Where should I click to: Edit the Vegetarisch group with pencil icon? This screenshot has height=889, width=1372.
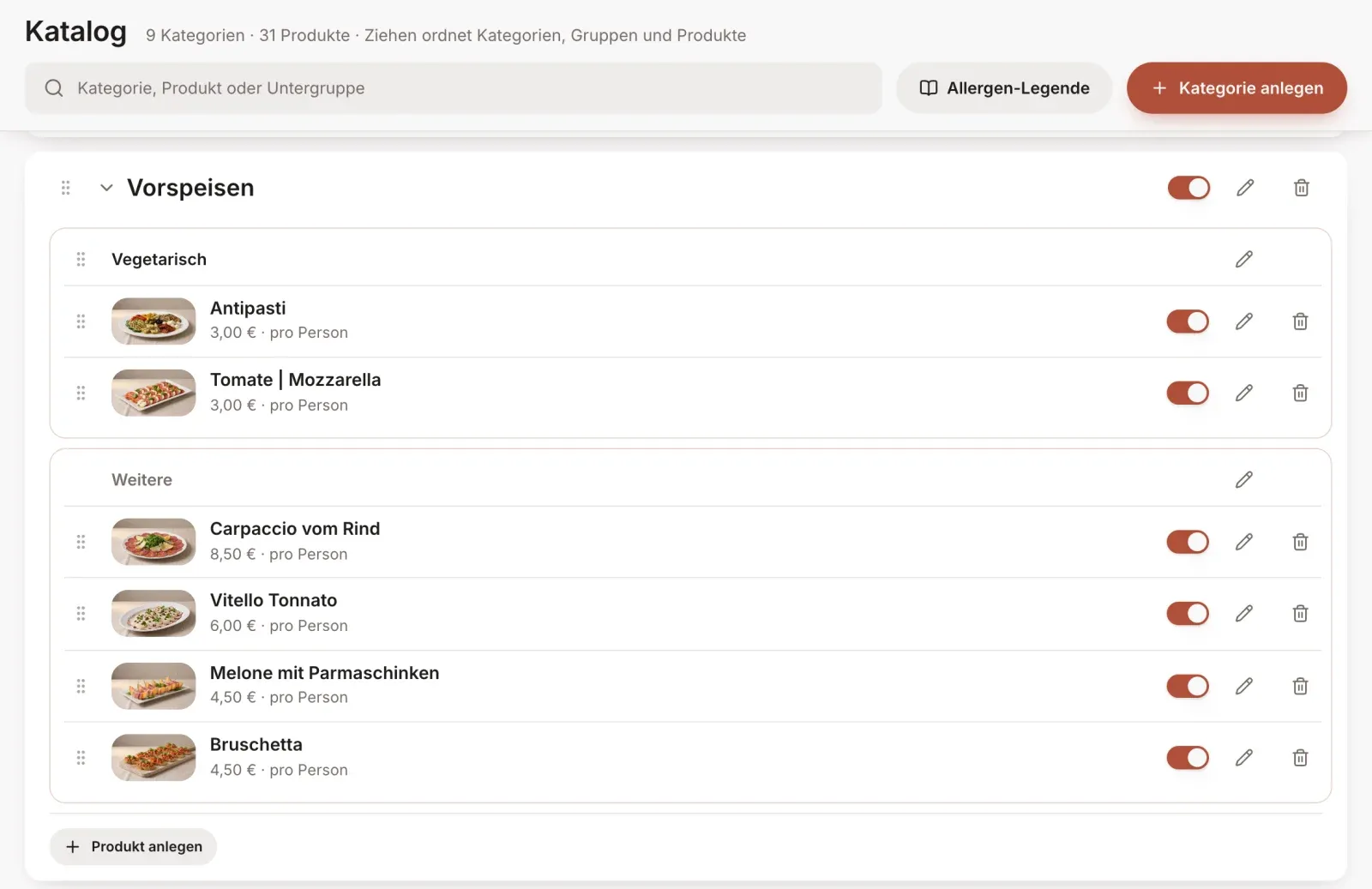click(1244, 259)
